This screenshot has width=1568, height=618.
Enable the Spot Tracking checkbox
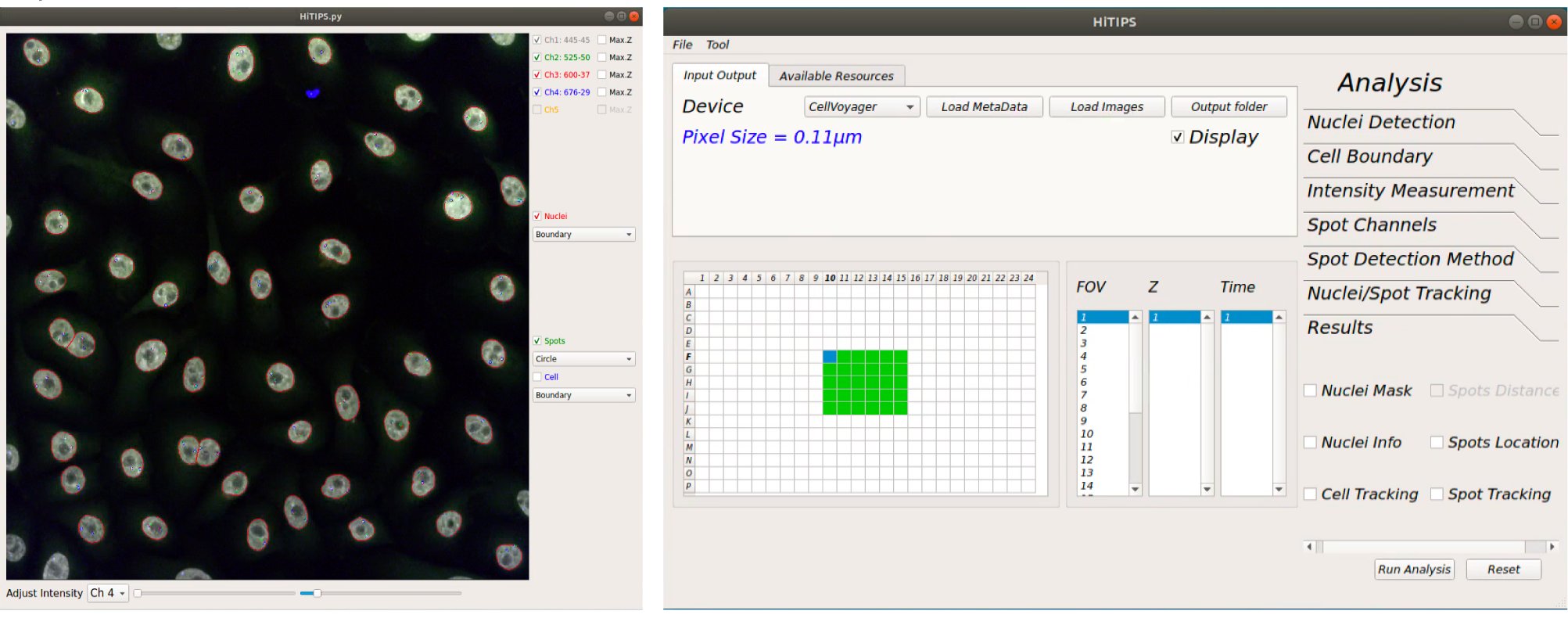pos(1437,494)
